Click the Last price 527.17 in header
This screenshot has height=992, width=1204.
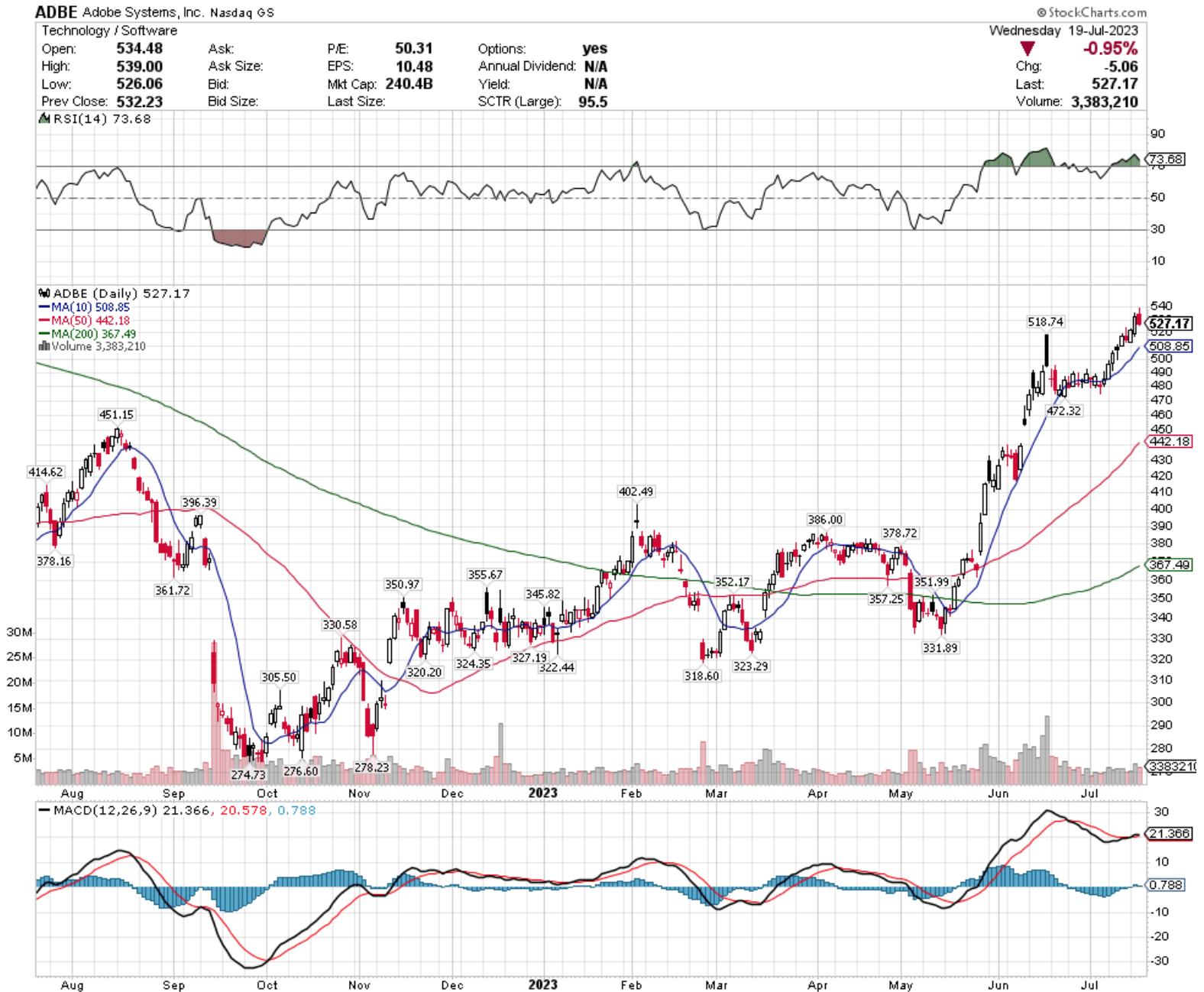pos(1115,83)
